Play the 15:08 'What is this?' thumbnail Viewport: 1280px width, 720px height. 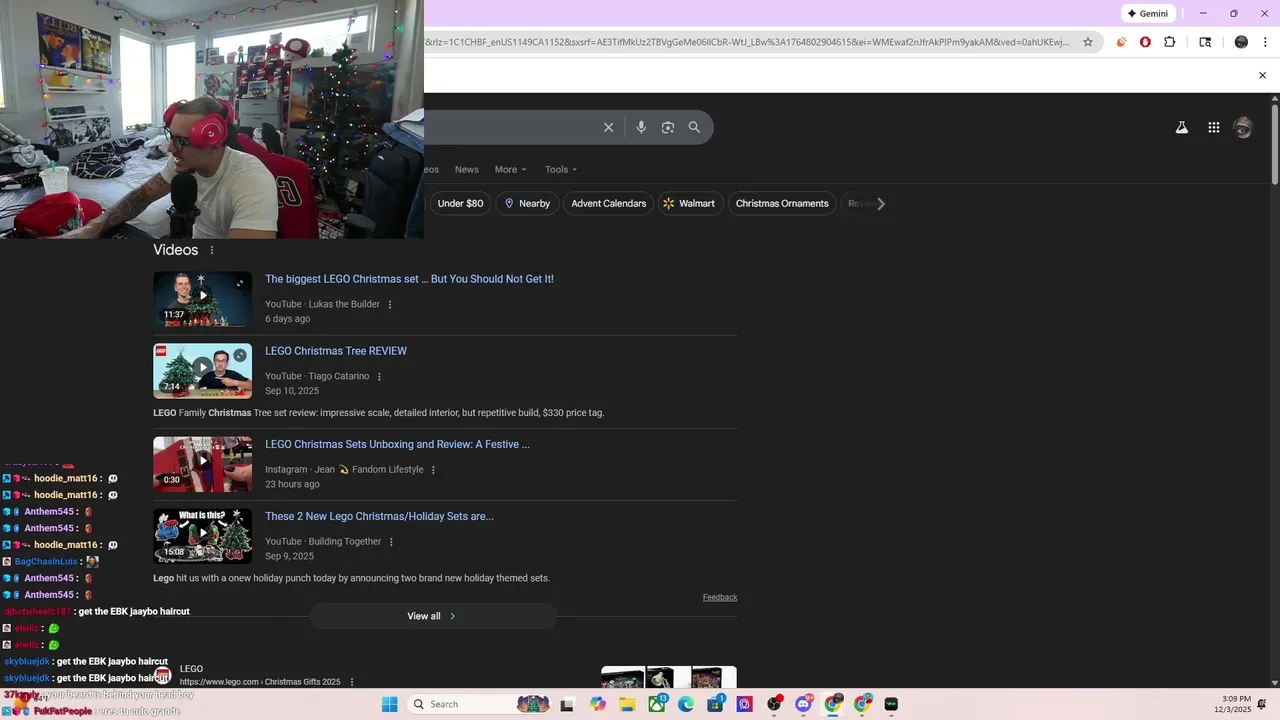[x=202, y=536]
